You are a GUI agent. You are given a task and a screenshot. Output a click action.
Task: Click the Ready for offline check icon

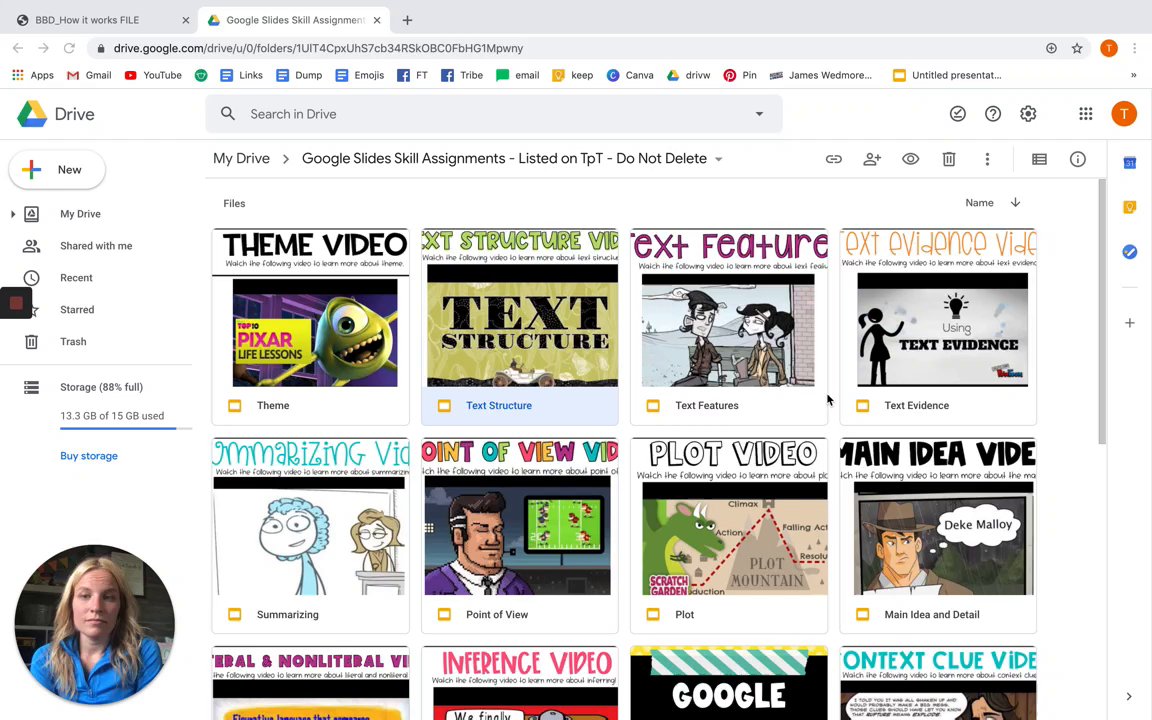pos(957,114)
